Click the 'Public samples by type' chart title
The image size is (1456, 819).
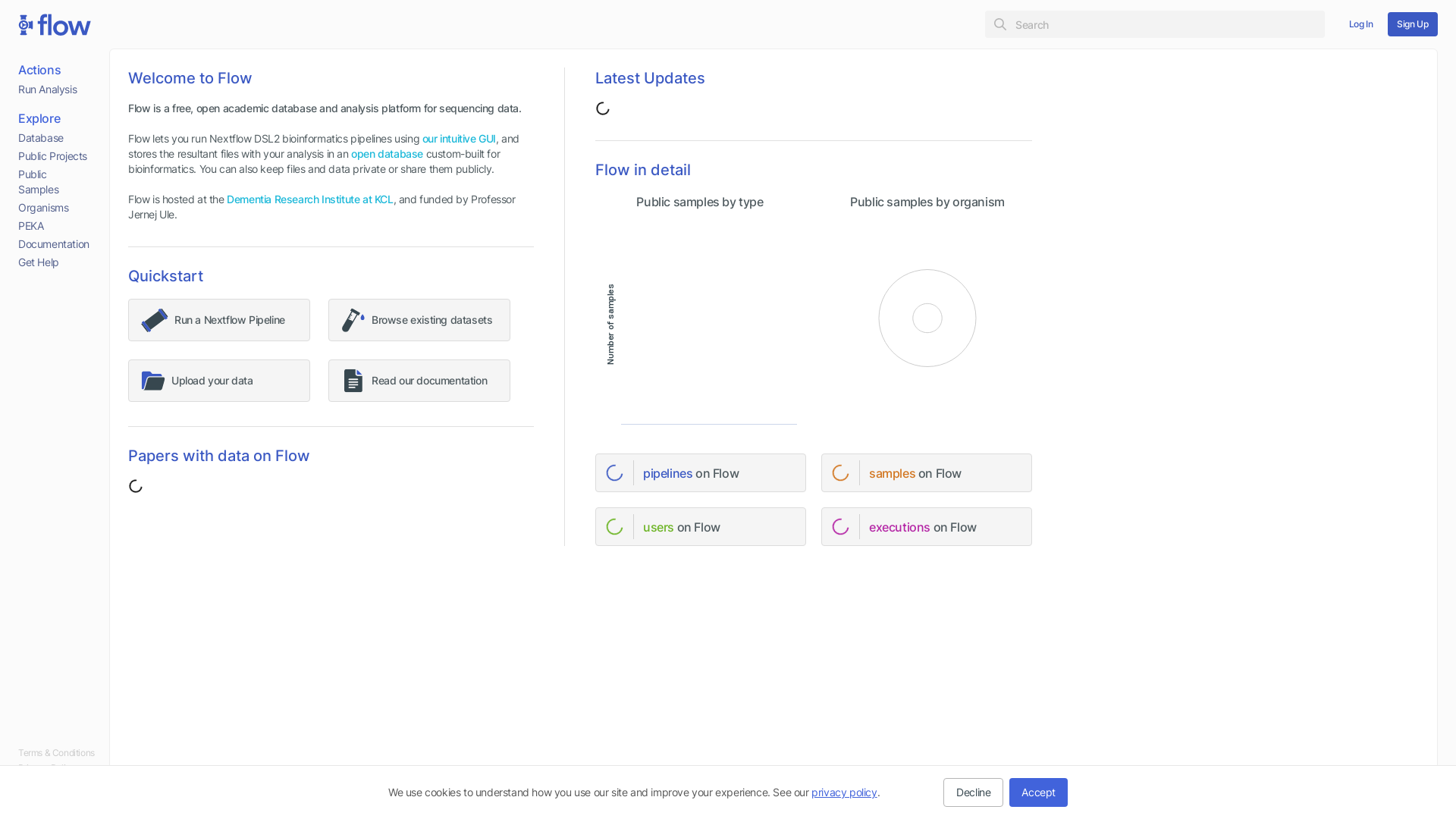point(700,202)
